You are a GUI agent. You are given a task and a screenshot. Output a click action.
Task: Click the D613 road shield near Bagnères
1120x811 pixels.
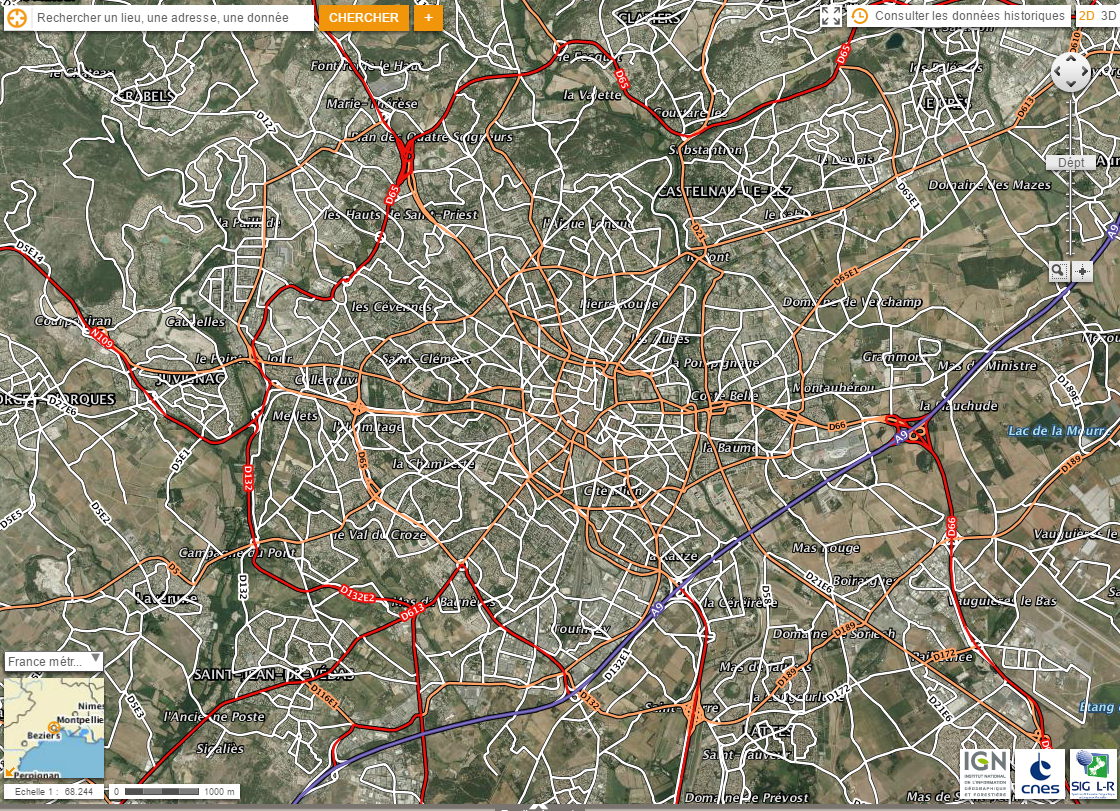(x=412, y=612)
